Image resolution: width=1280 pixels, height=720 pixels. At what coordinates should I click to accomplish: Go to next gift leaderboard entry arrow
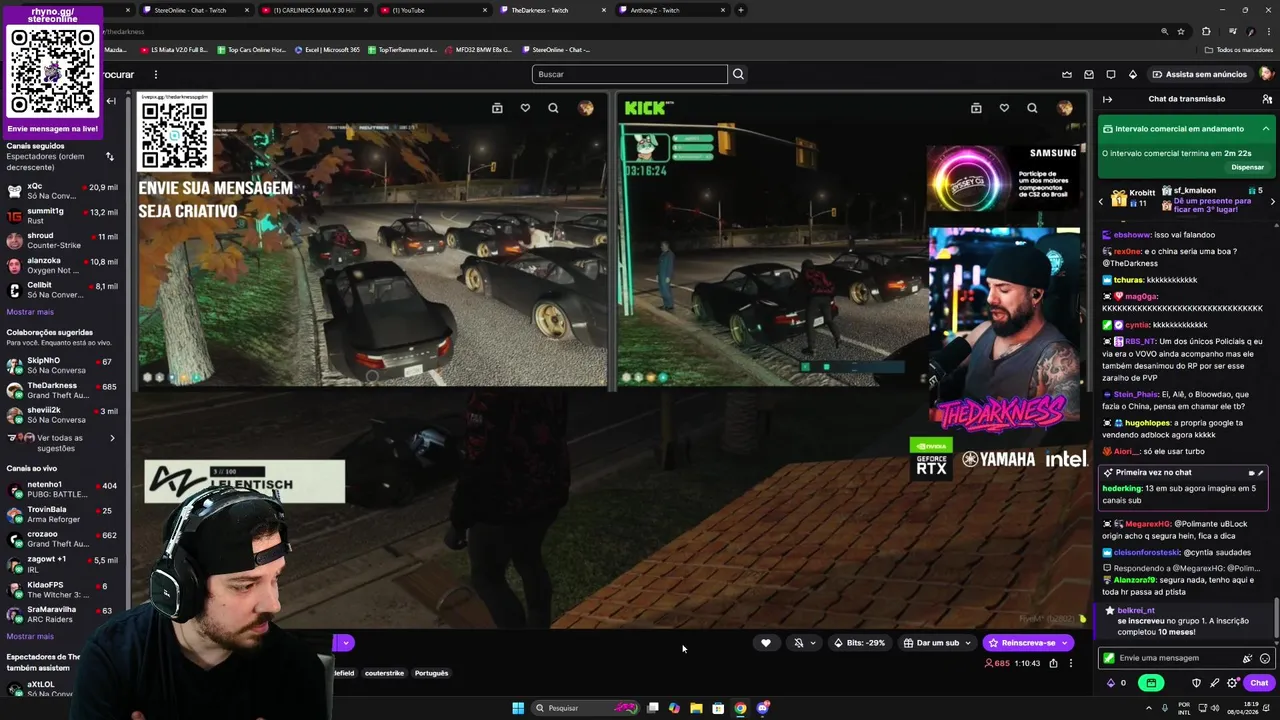point(1272,202)
